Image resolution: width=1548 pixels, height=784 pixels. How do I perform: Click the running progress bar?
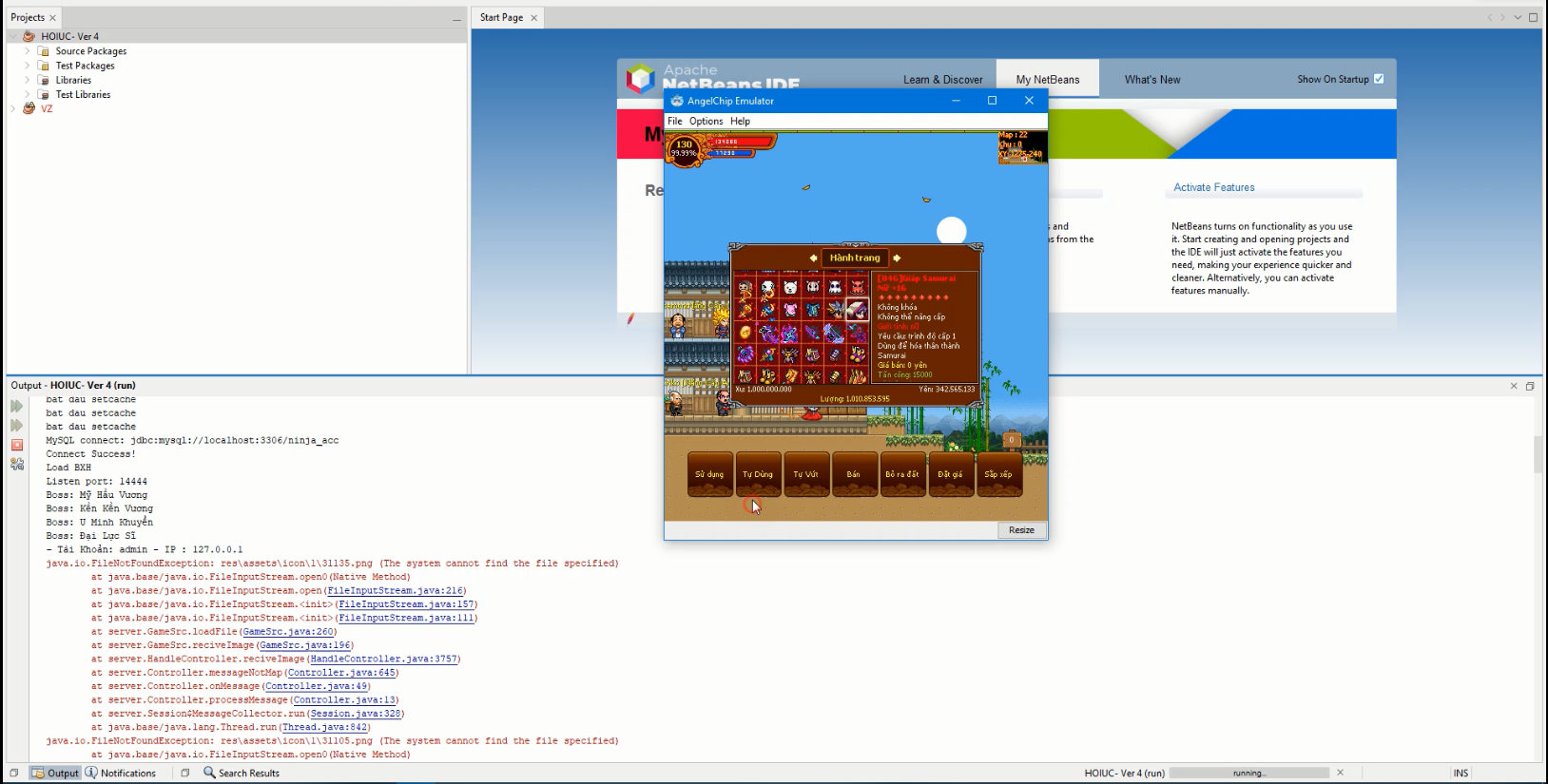[1248, 773]
